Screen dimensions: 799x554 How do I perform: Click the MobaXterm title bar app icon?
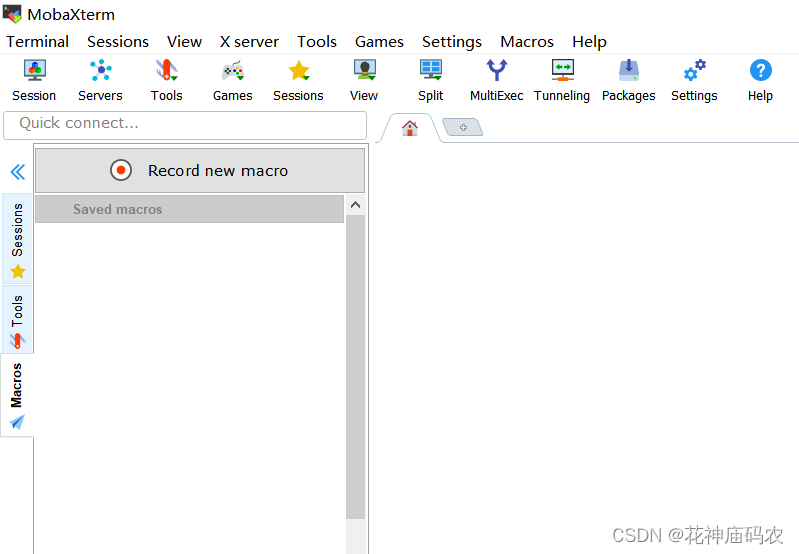pyautogui.click(x=12, y=14)
